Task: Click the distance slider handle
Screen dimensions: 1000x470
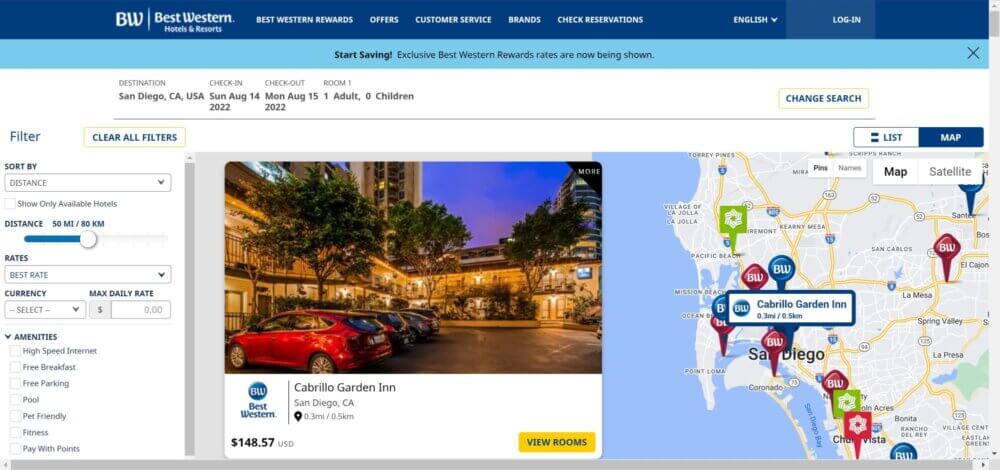Action: [88, 239]
